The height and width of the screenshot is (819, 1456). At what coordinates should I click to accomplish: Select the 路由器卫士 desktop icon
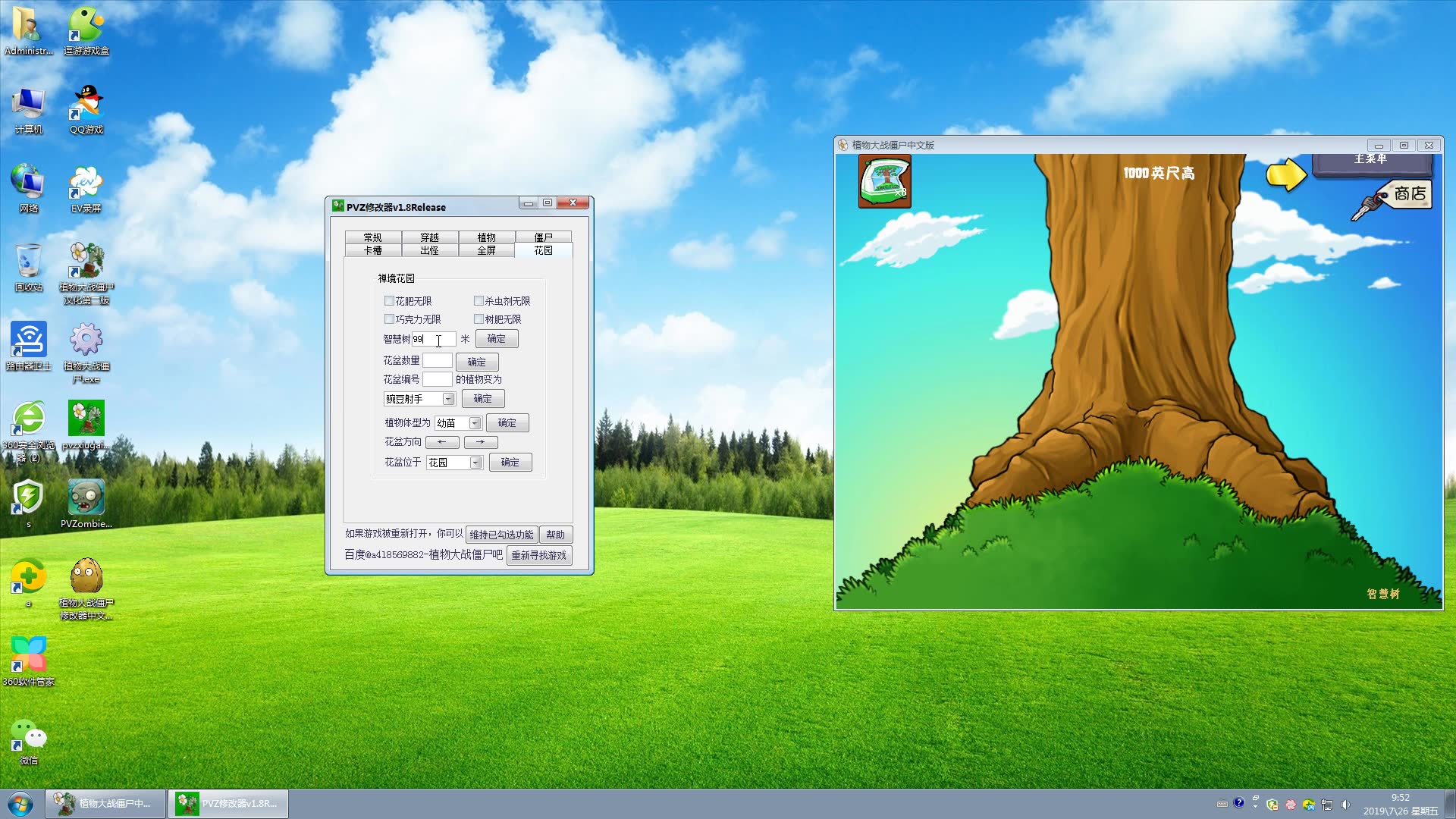[x=29, y=346]
